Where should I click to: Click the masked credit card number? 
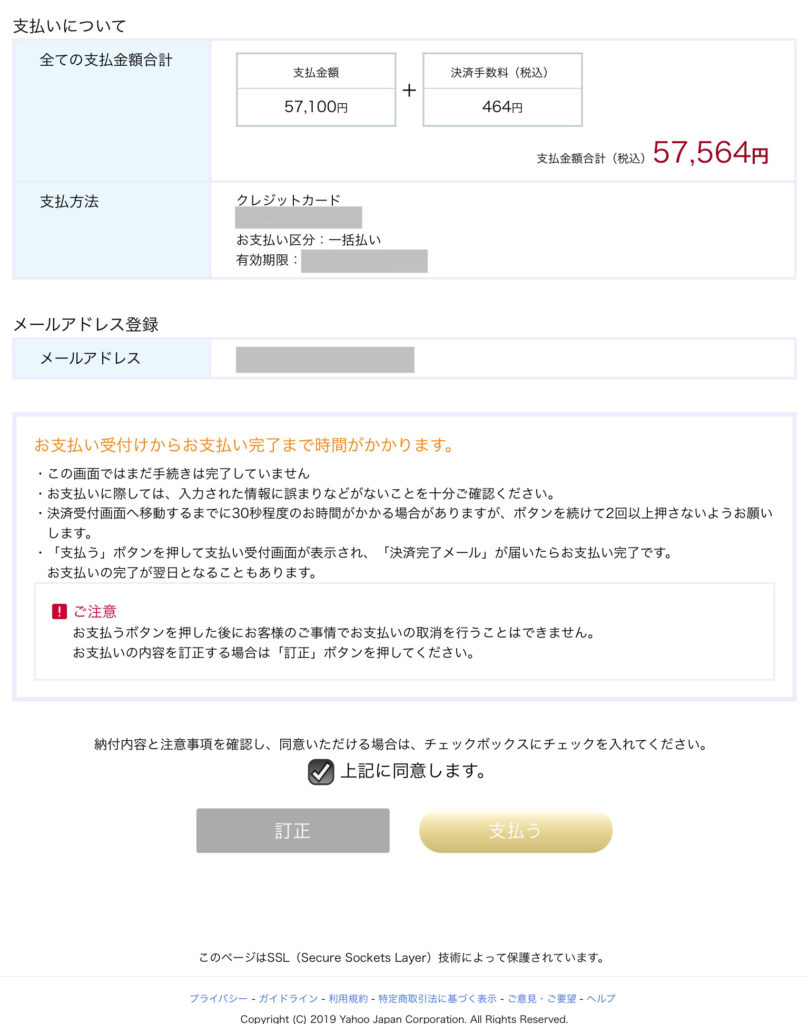pyautogui.click(x=298, y=217)
